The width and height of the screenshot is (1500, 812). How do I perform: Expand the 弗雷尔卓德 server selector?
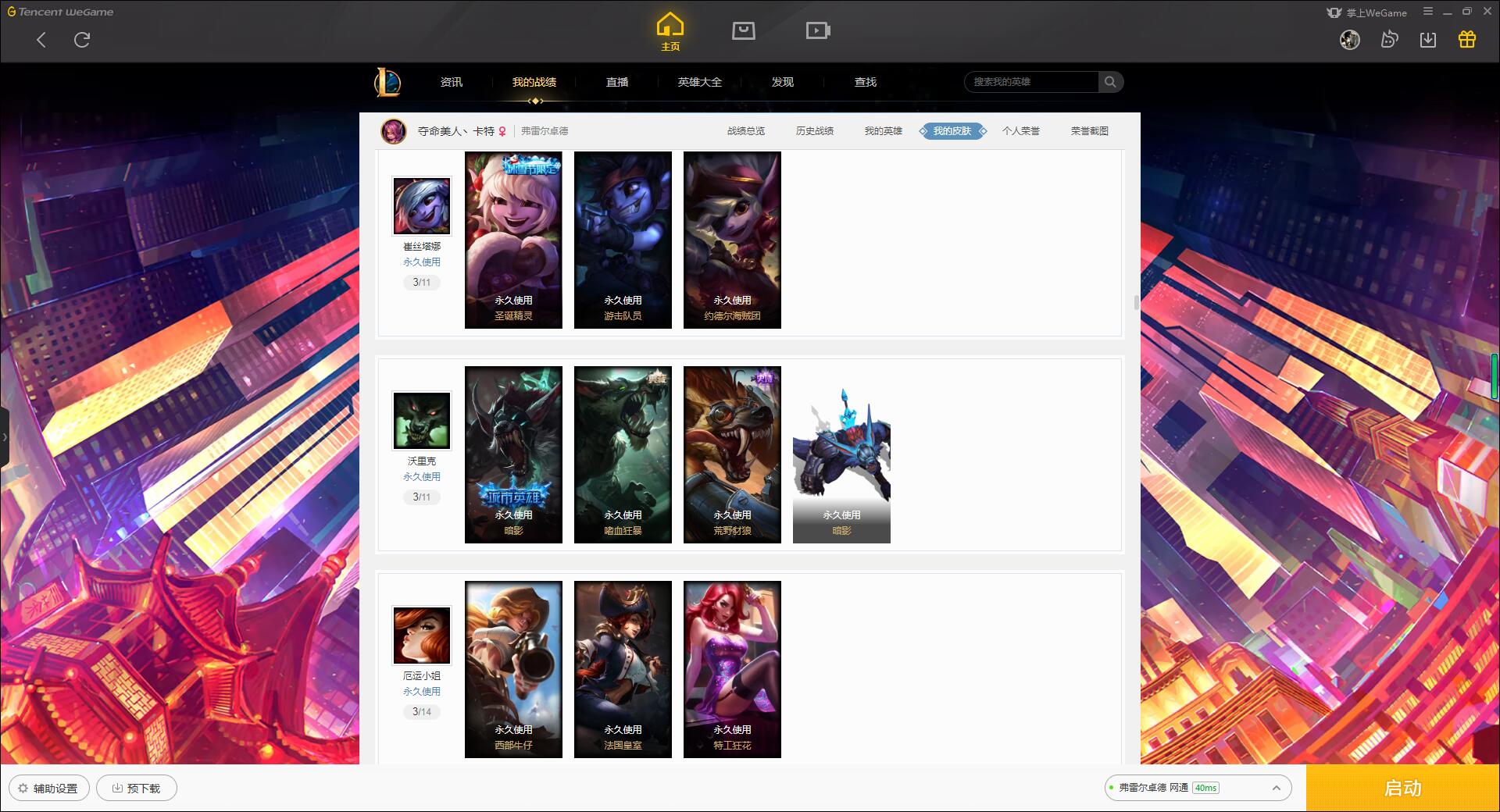[x=1197, y=788]
